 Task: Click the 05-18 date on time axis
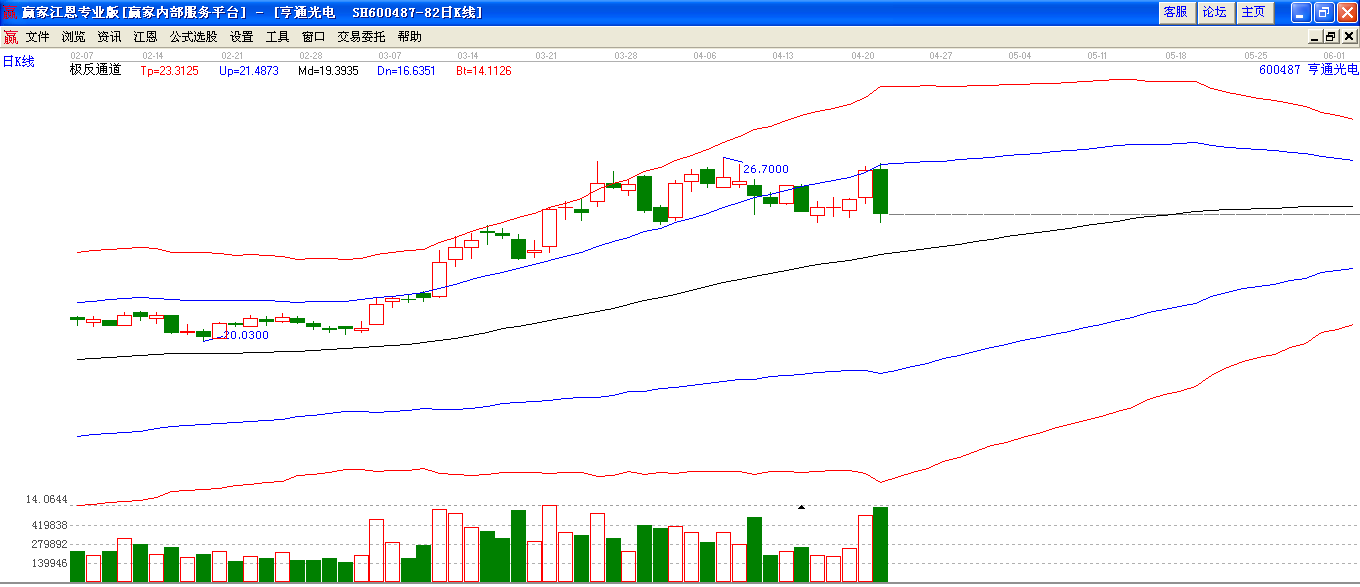[1176, 55]
